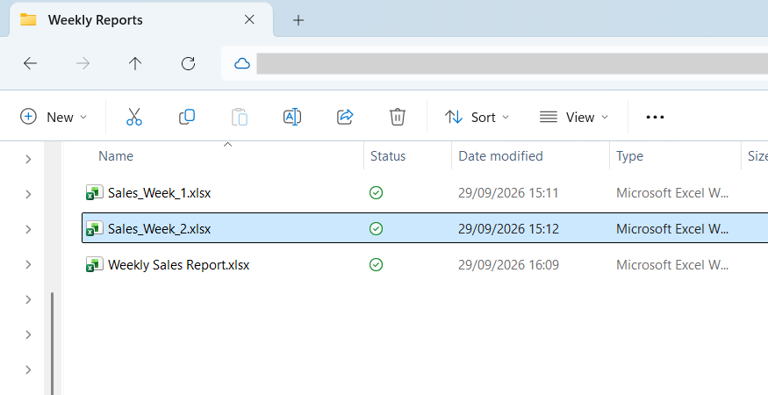Screen dimensions: 768x395
Task: Click the Weekly Reports folder icon in tab
Action: [x=28, y=20]
